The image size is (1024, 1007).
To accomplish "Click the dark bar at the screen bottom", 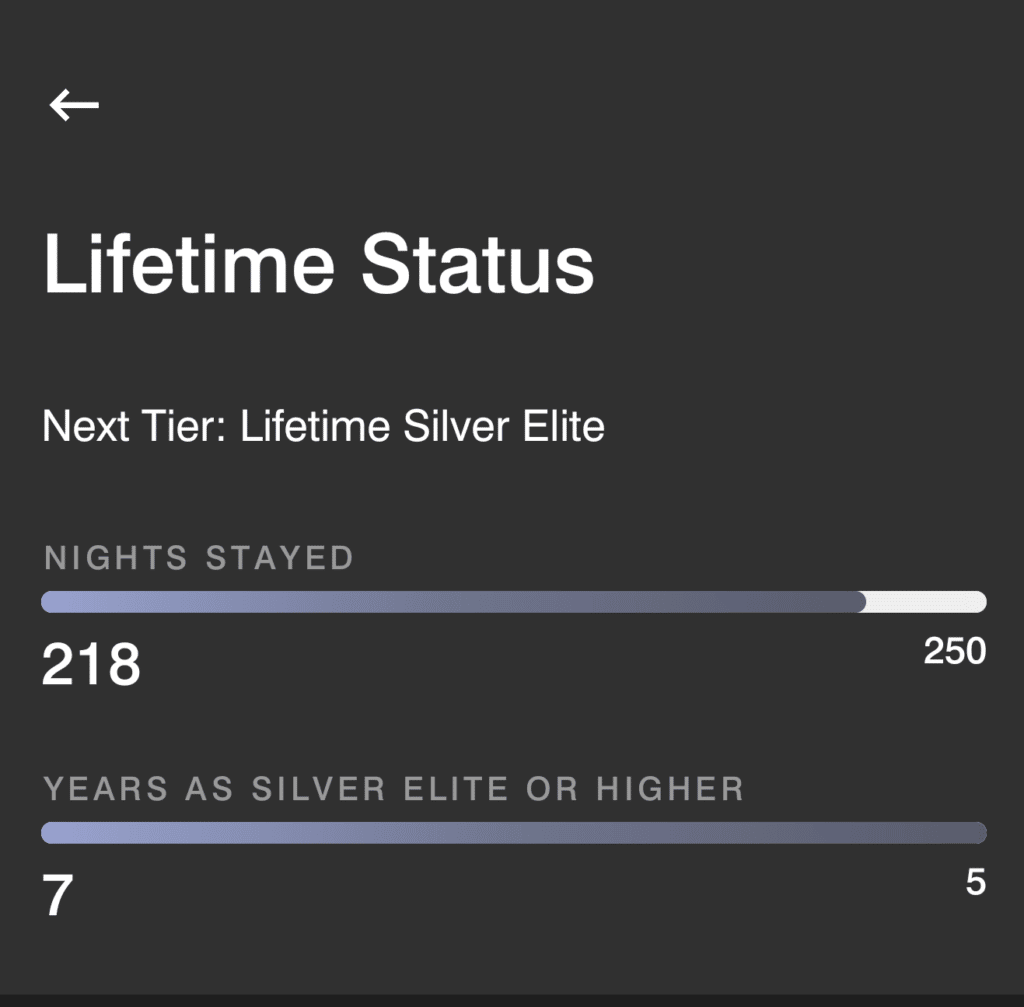I will point(512,1000).
